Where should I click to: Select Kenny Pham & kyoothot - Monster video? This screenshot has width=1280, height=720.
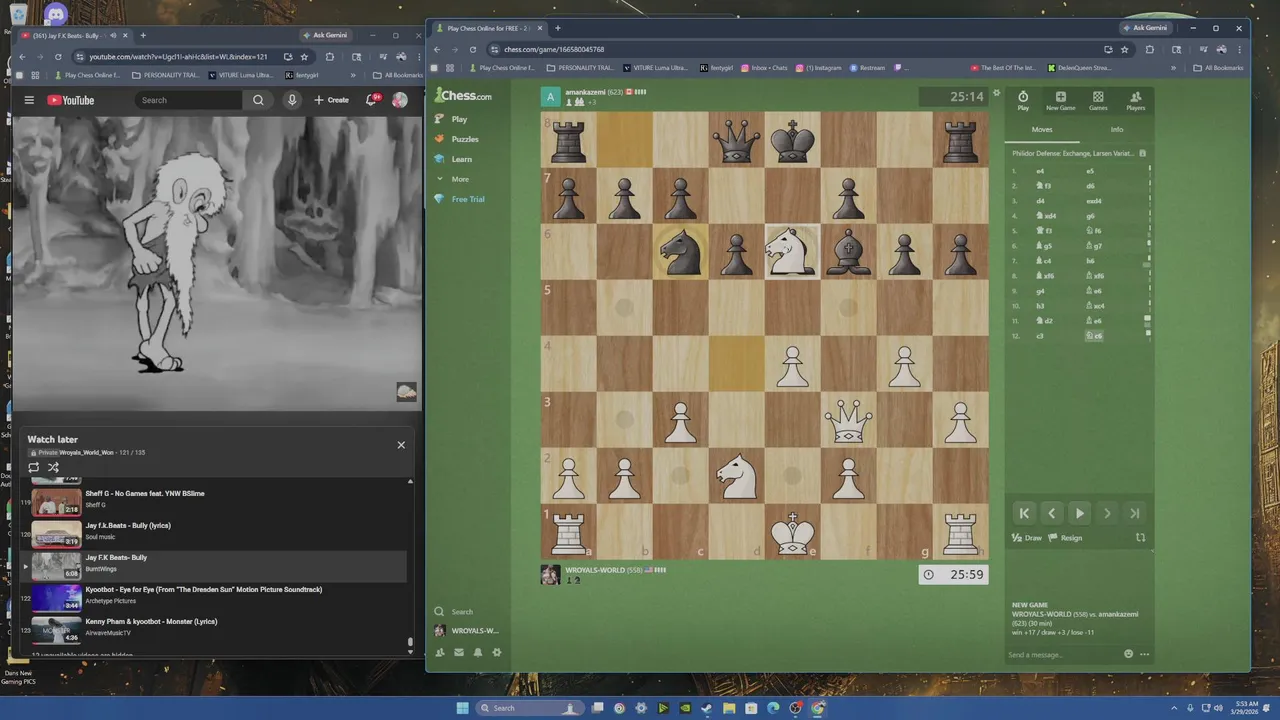pos(215,629)
